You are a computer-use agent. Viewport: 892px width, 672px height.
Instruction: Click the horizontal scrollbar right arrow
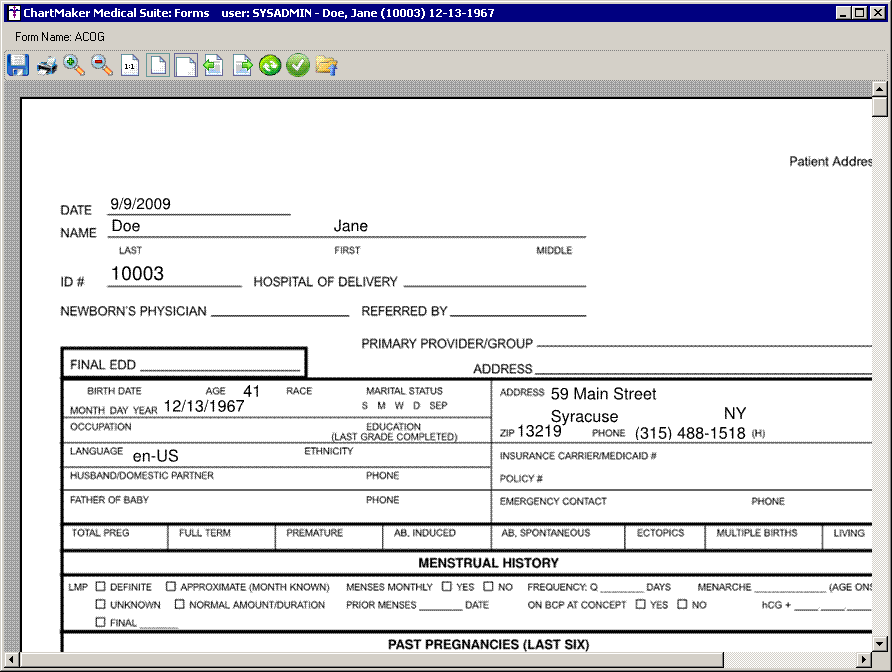coord(863,661)
